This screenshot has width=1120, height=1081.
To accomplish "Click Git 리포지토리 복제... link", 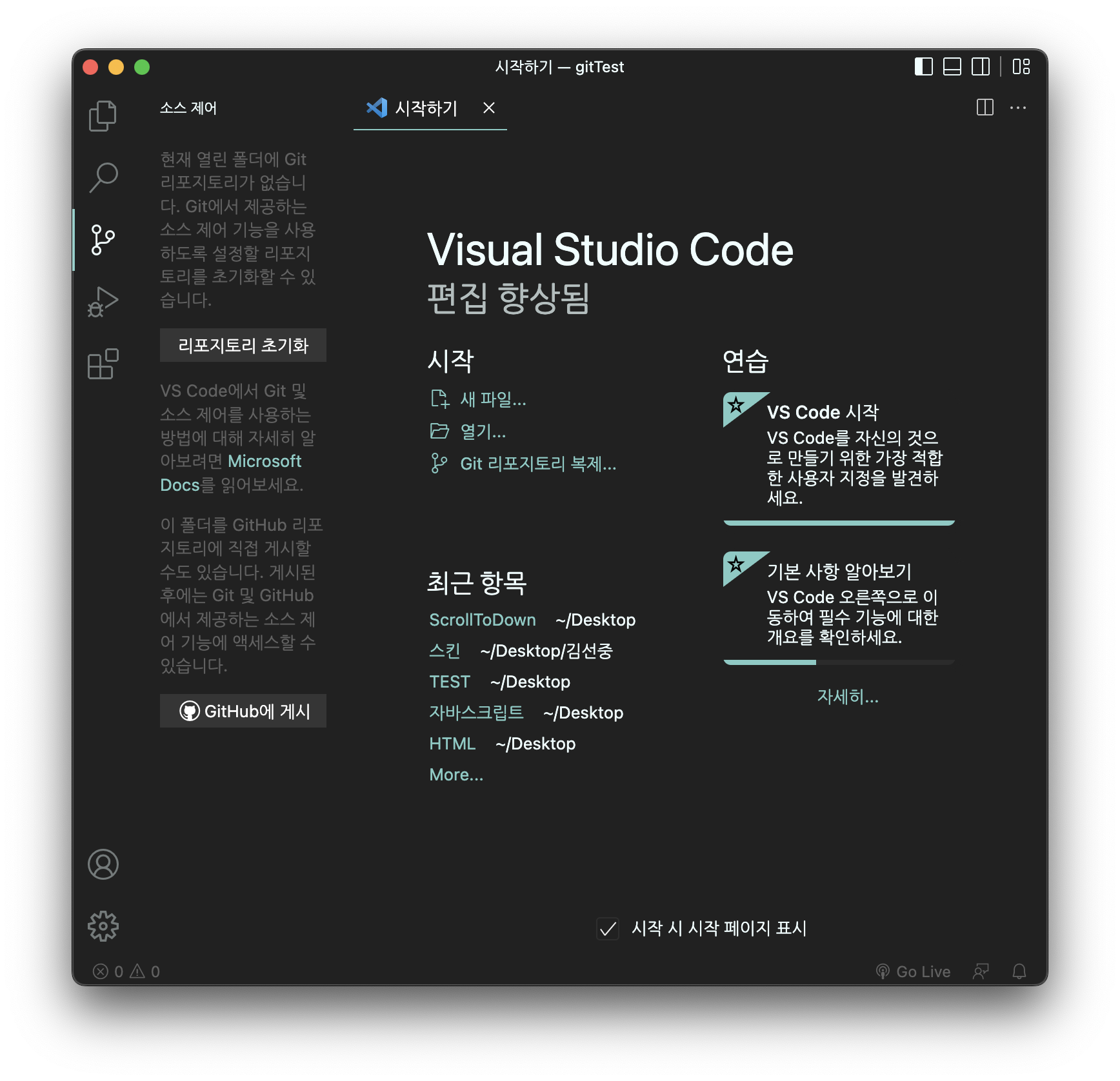I will click(x=538, y=463).
